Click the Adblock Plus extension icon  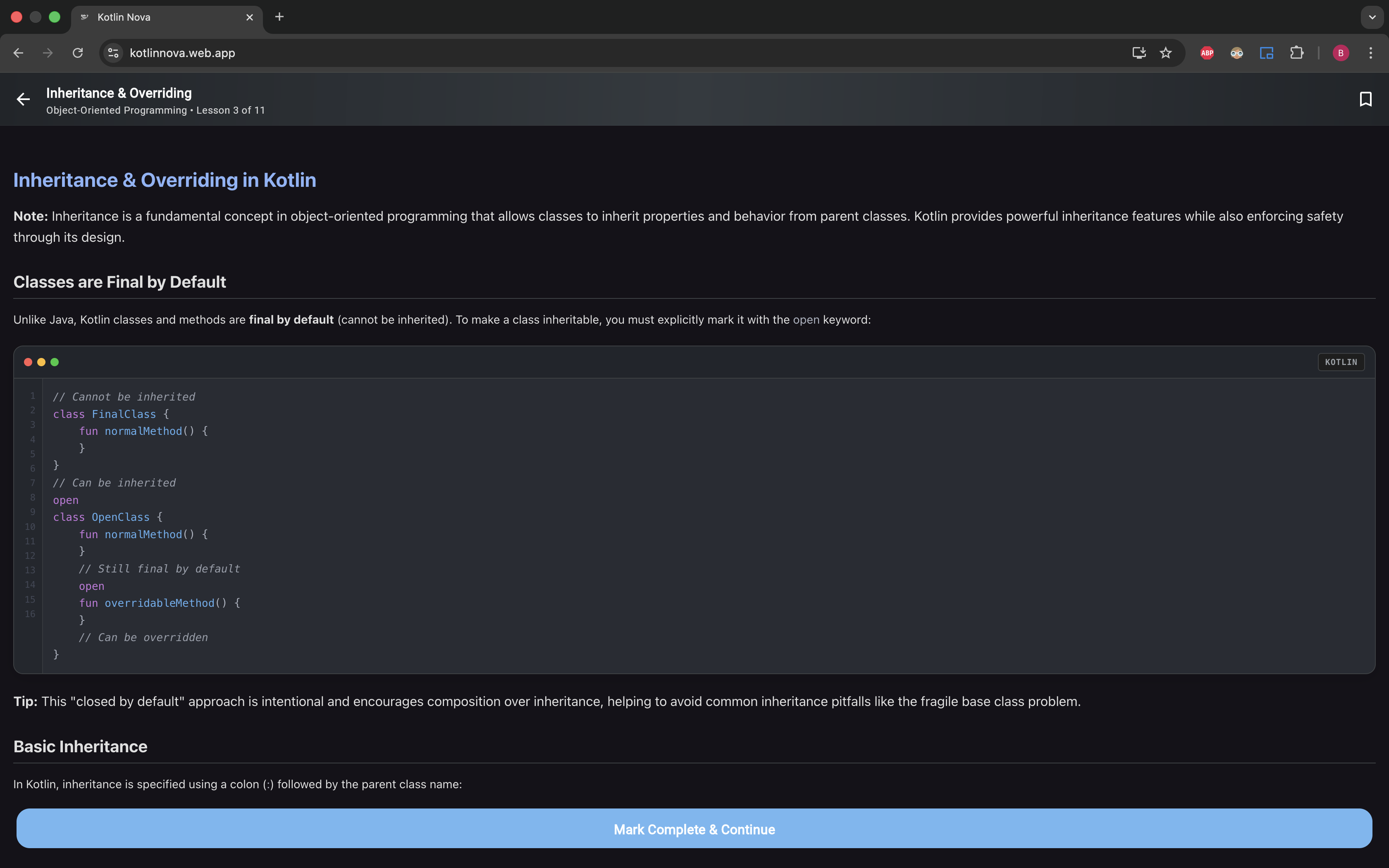click(1206, 52)
